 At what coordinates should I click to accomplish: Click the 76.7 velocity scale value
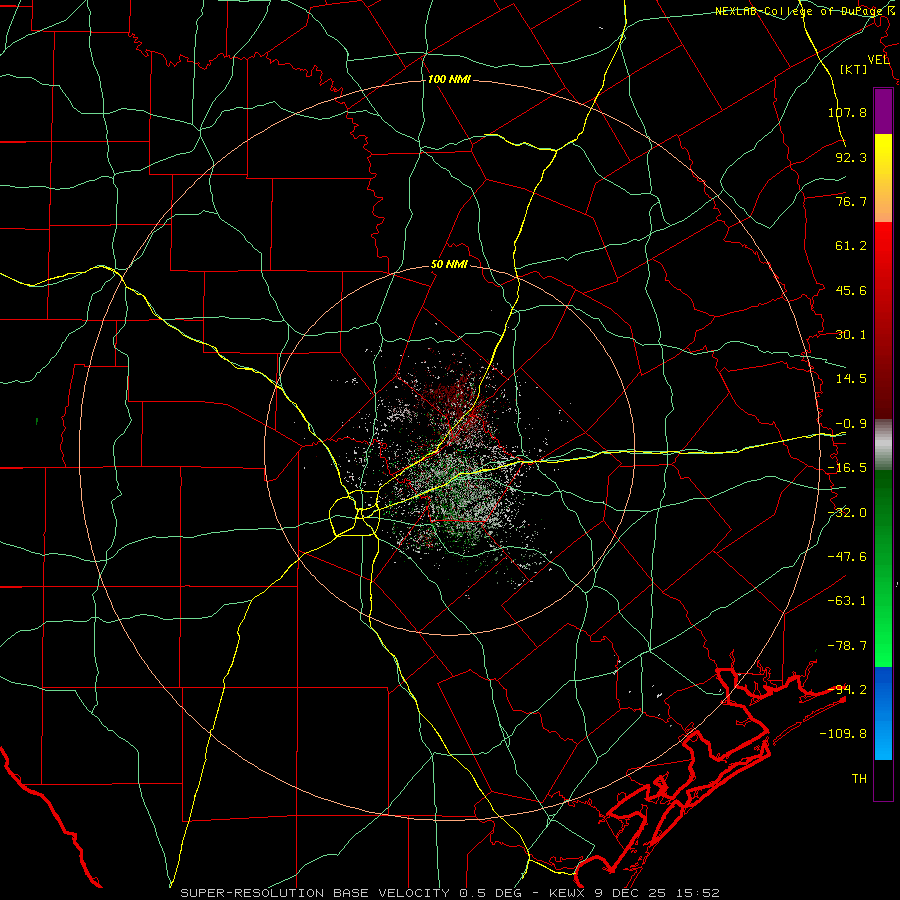coord(851,201)
